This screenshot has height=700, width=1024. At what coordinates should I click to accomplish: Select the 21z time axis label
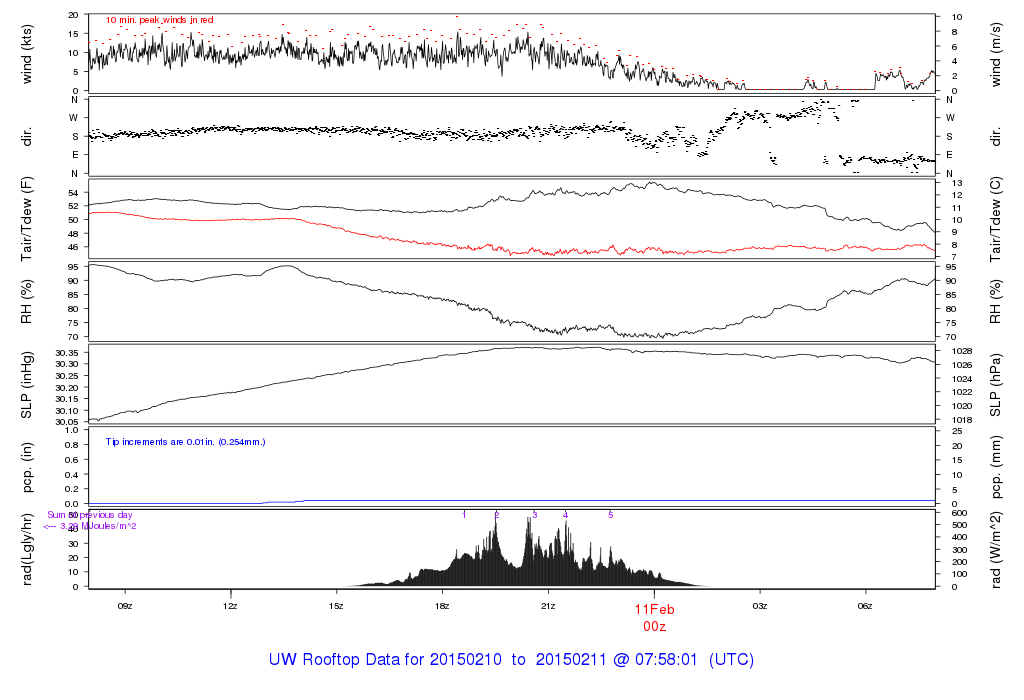pyautogui.click(x=548, y=606)
